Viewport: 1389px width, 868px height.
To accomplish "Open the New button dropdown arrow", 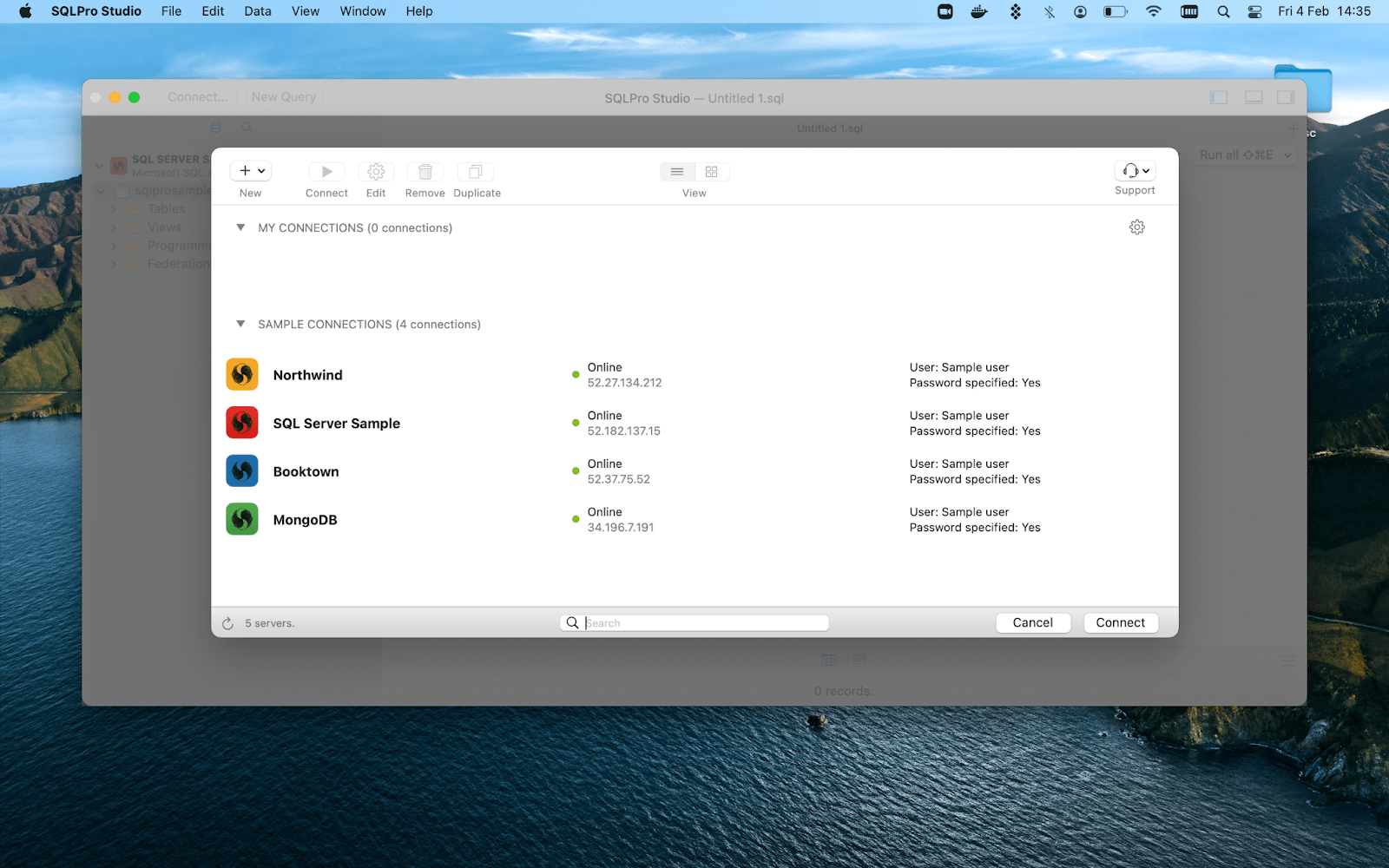I will (261, 171).
